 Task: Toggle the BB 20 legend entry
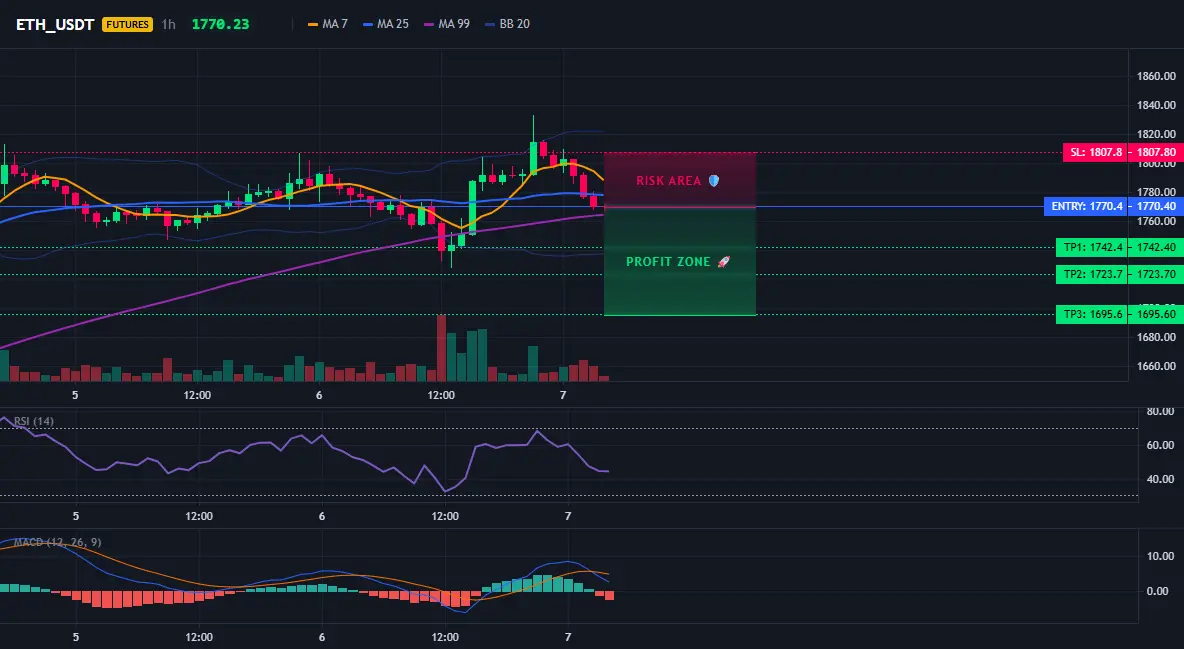[x=507, y=24]
